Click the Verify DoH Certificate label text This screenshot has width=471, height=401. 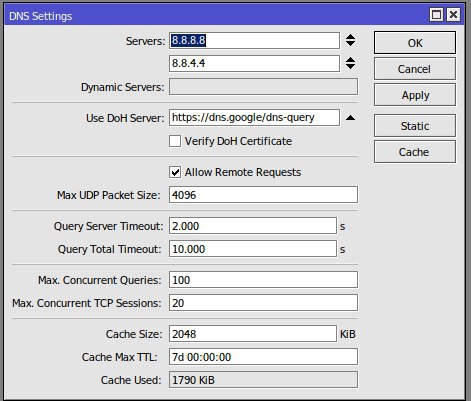(x=238, y=141)
